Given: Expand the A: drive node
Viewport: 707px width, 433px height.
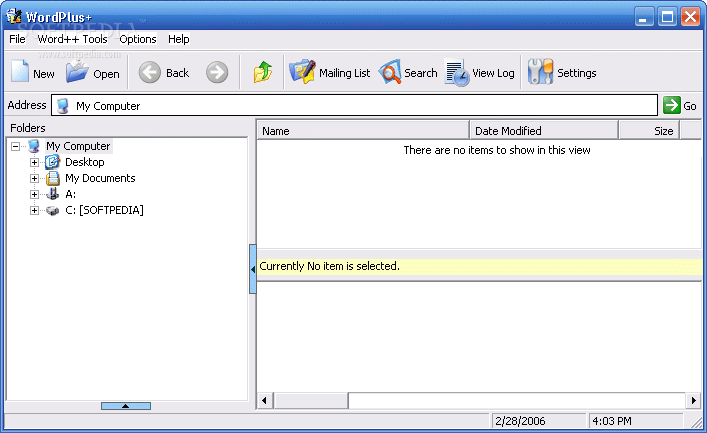Looking at the screenshot, I should [x=34, y=194].
